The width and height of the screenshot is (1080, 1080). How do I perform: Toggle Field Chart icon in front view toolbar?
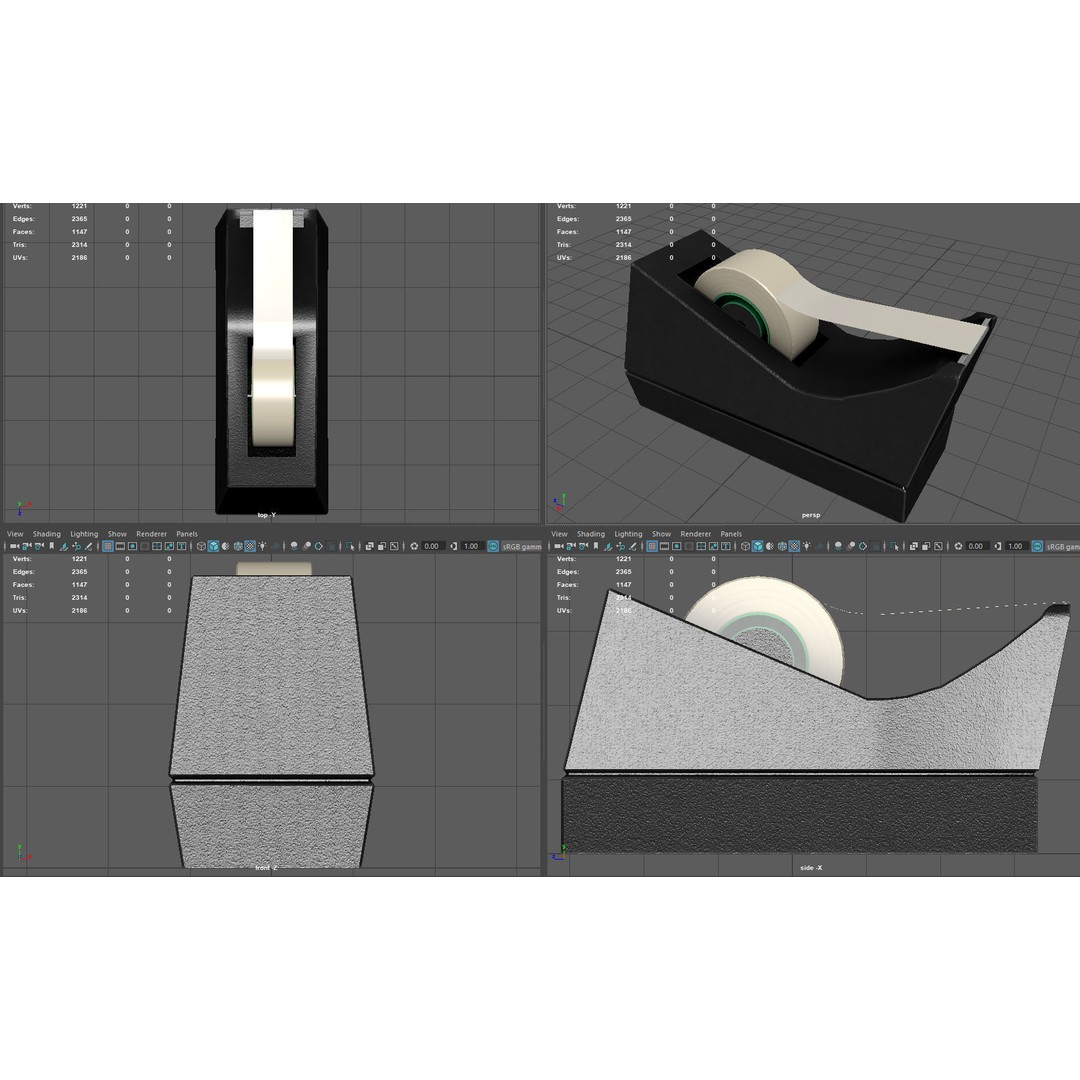pos(157,546)
